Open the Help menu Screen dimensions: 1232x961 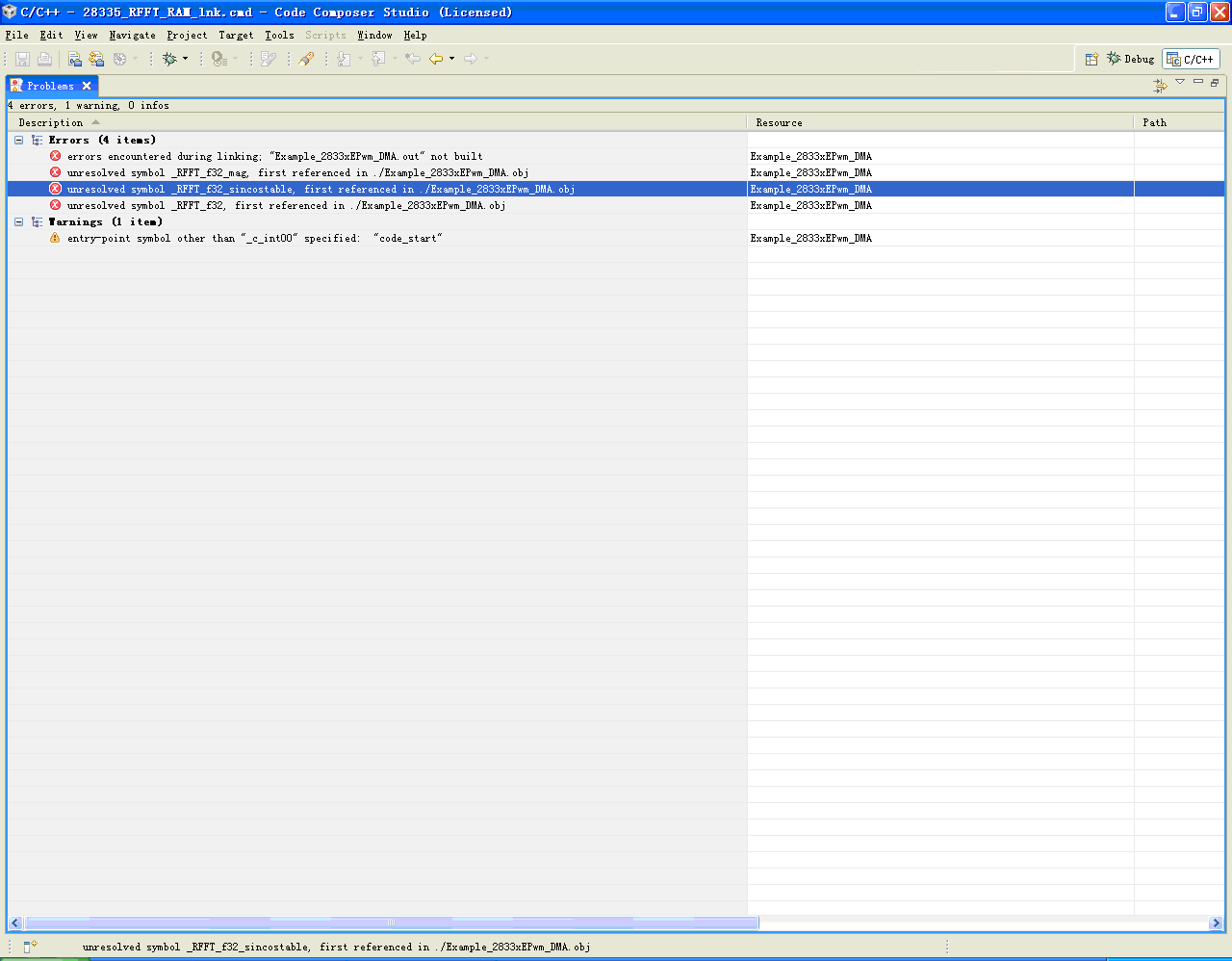point(415,35)
